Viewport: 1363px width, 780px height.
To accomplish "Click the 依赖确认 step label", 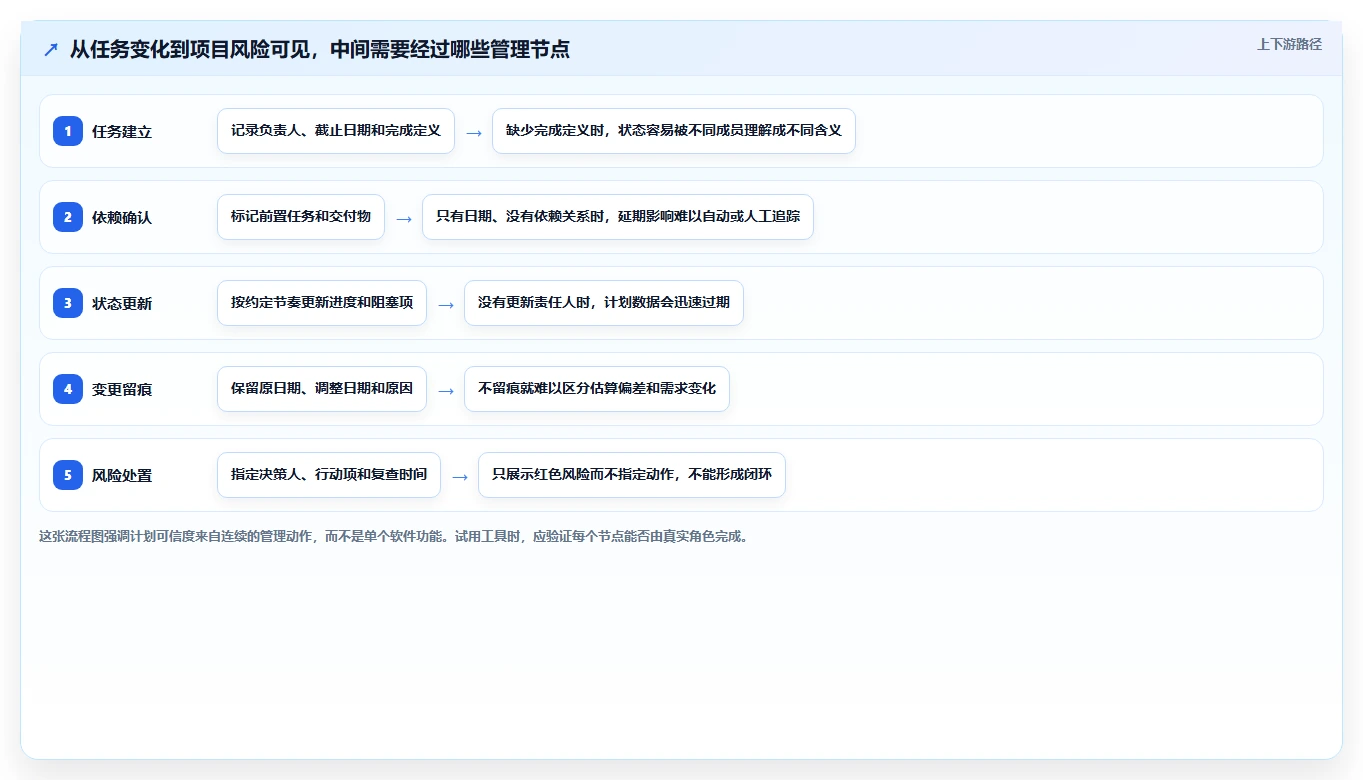I will click(x=122, y=217).
